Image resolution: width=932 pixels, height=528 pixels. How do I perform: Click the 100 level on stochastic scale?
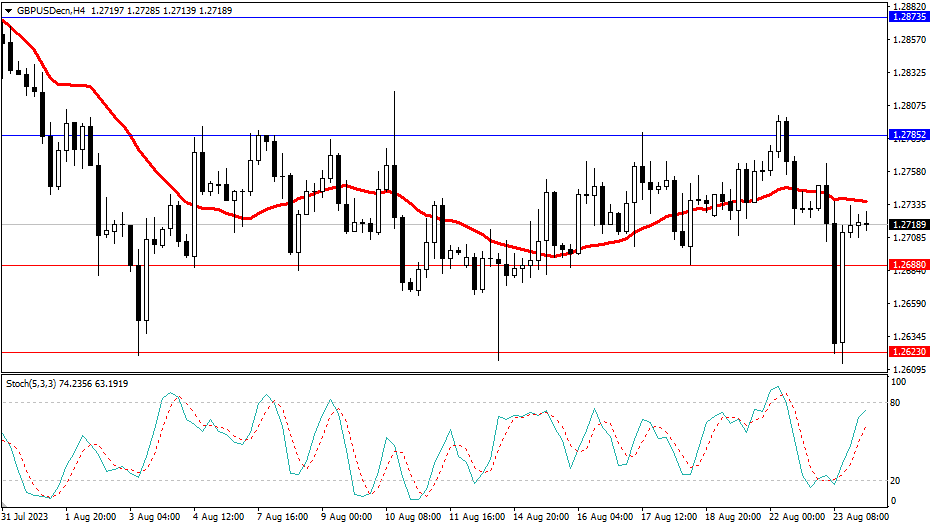point(898,383)
